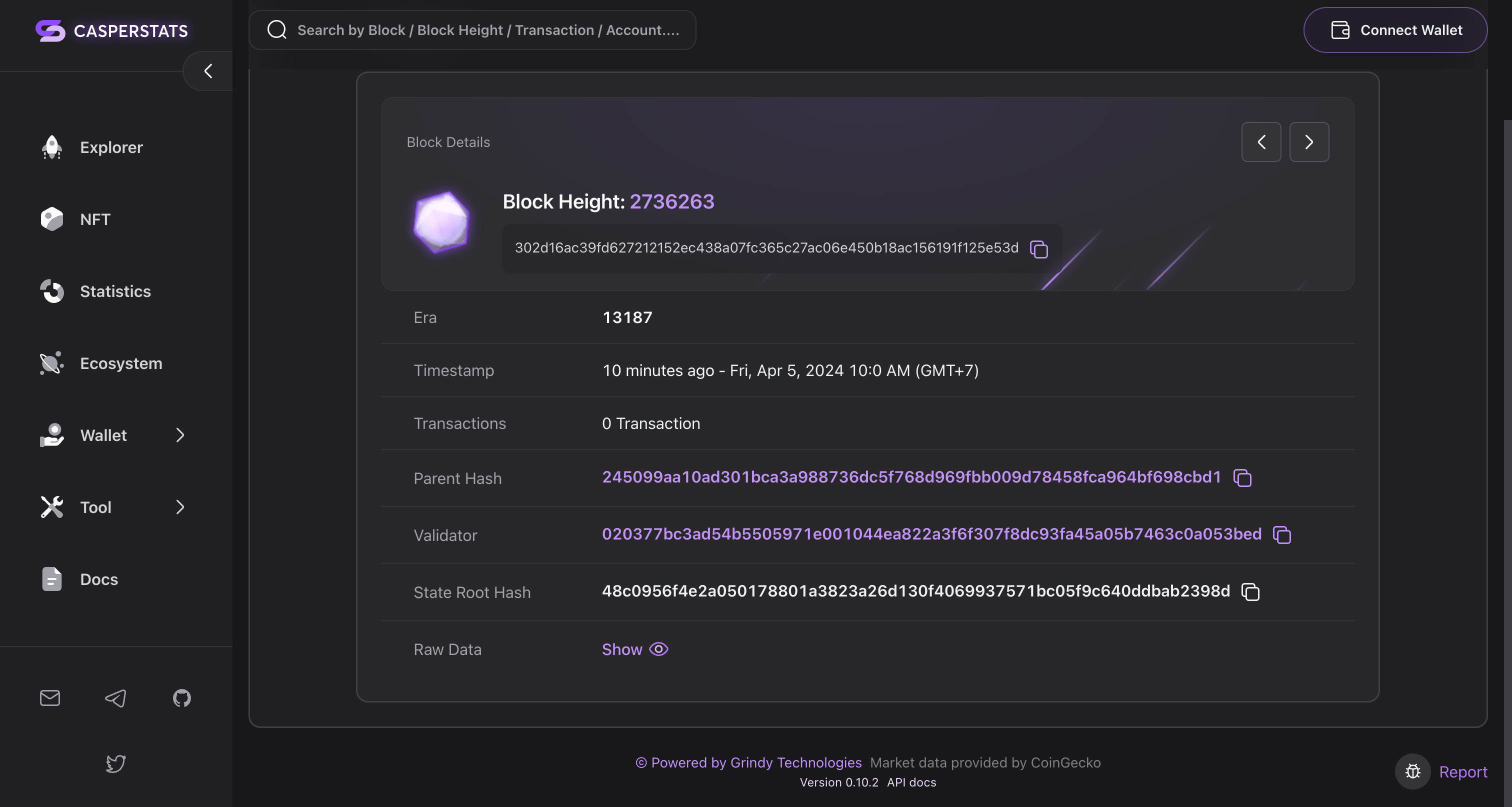Copy the block hash

pos(1037,249)
